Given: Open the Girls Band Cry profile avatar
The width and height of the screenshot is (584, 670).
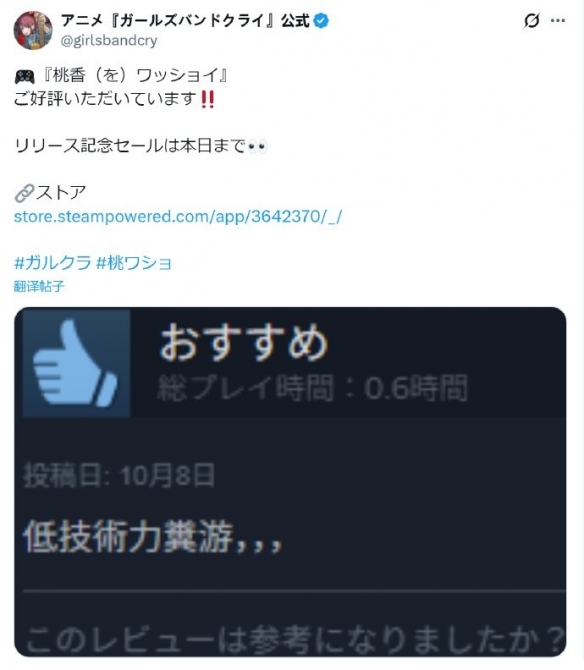Looking at the screenshot, I should click(x=33, y=30).
